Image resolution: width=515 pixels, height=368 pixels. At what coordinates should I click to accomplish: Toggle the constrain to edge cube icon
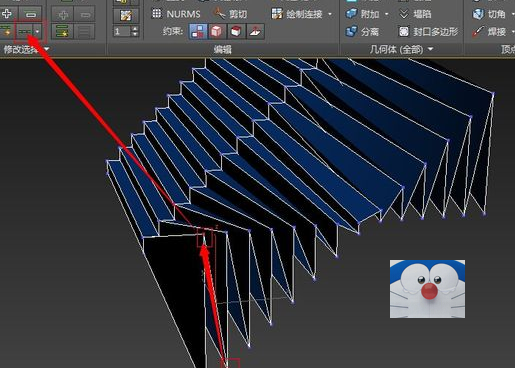pos(217,32)
